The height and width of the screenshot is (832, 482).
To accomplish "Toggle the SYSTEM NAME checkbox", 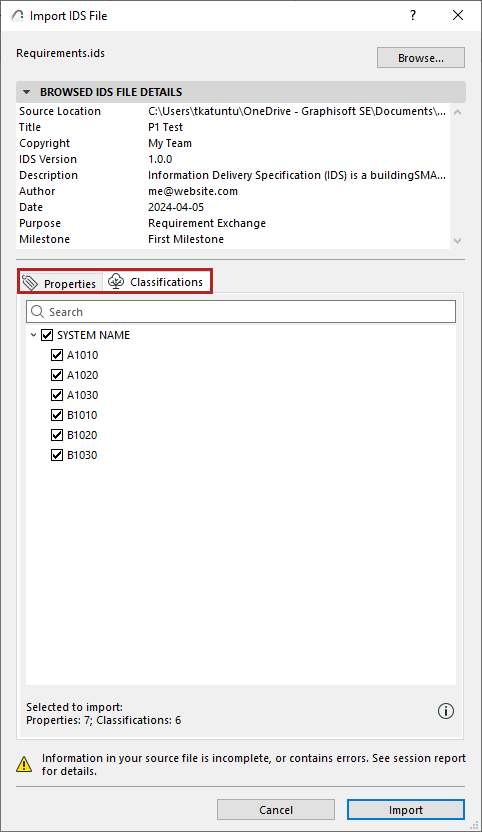I will coord(47,335).
